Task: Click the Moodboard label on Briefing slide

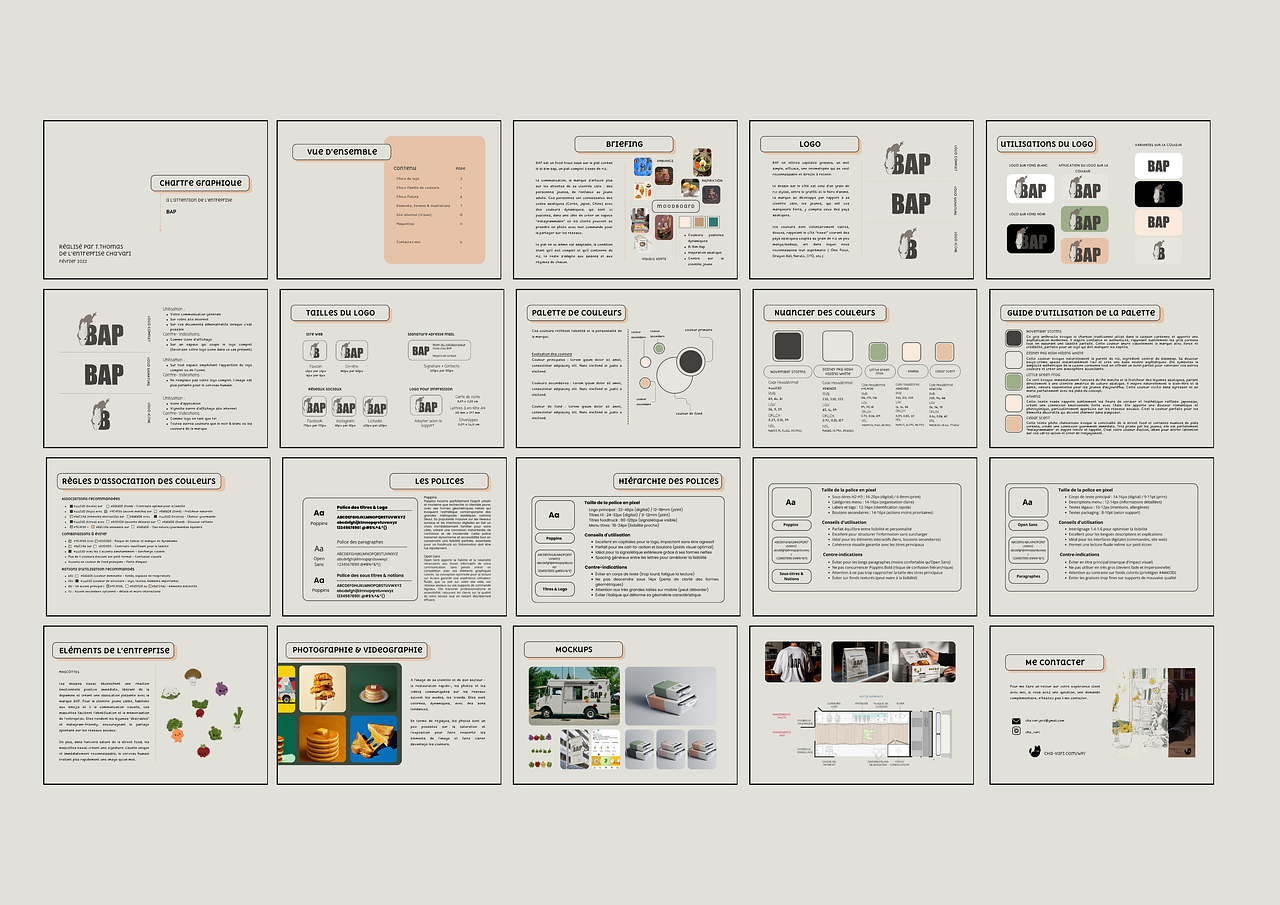Action: pyautogui.click(x=675, y=206)
